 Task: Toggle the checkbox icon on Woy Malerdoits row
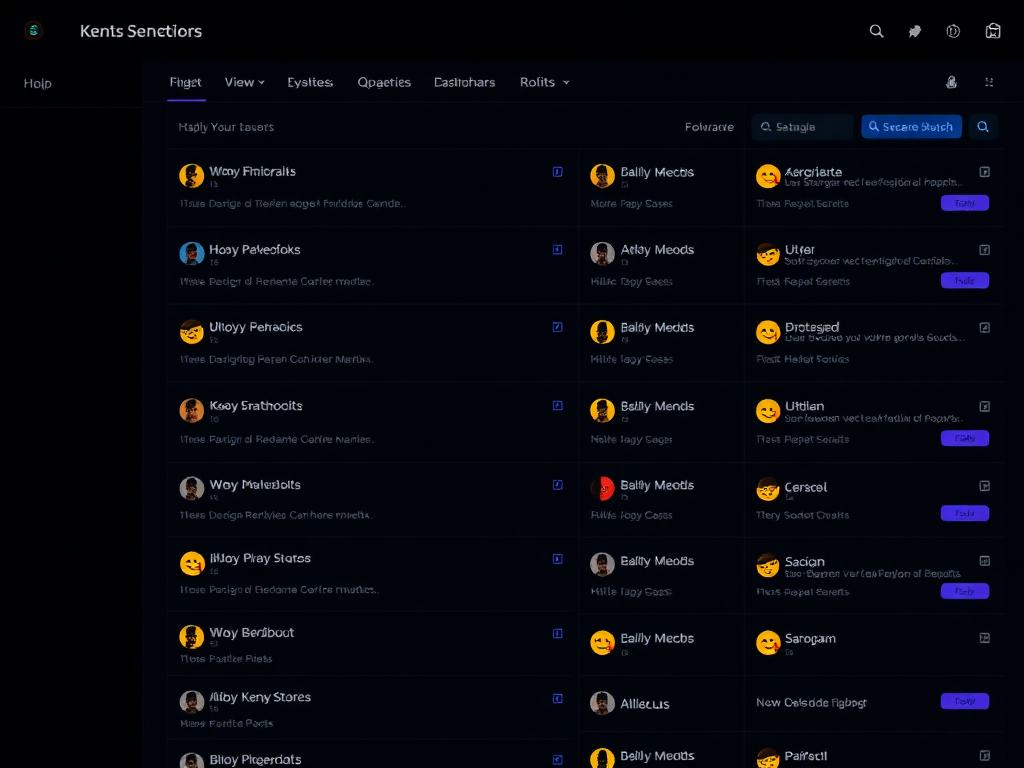pos(558,485)
